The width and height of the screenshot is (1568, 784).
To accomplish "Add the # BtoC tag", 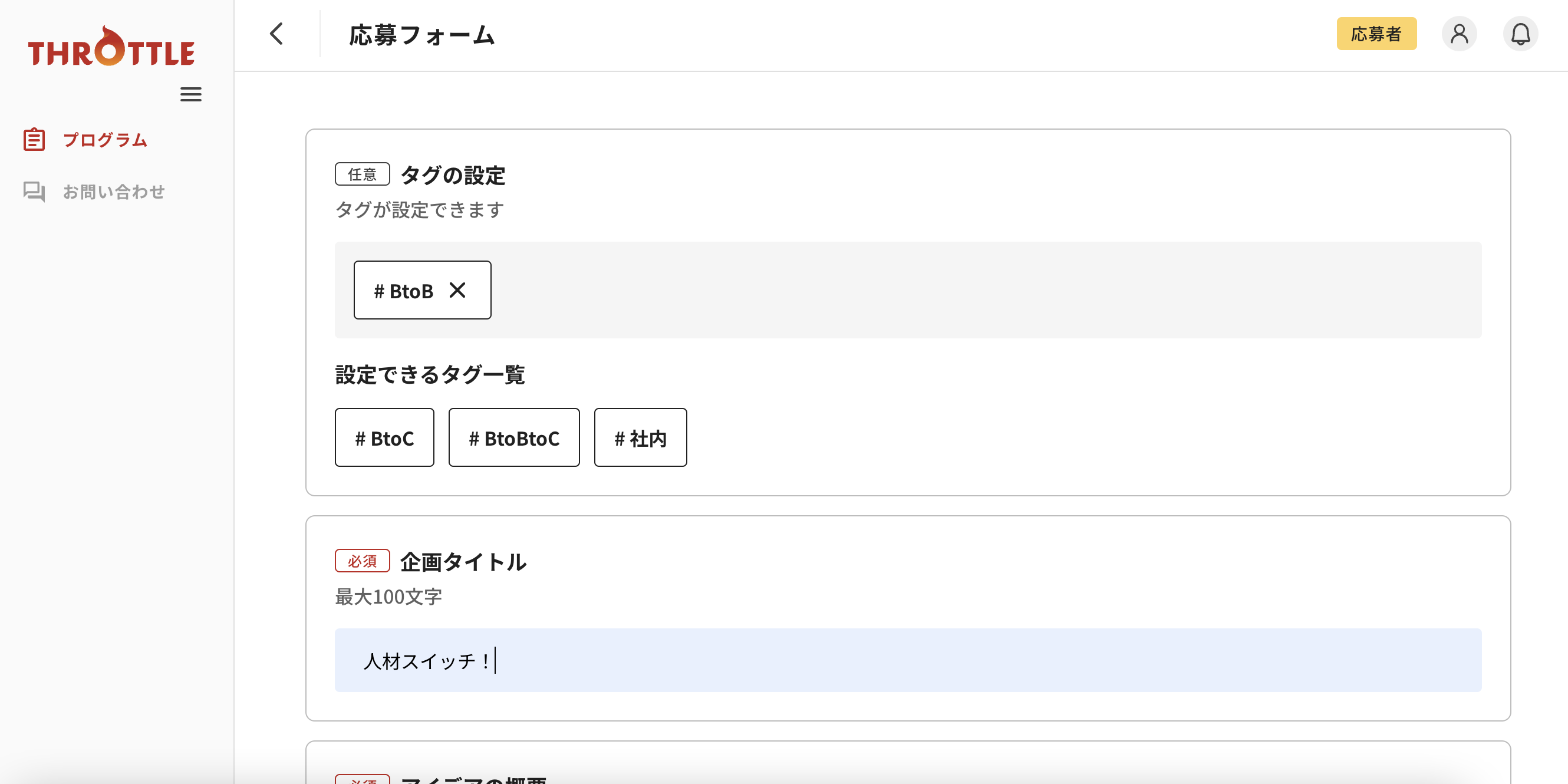I will click(384, 437).
